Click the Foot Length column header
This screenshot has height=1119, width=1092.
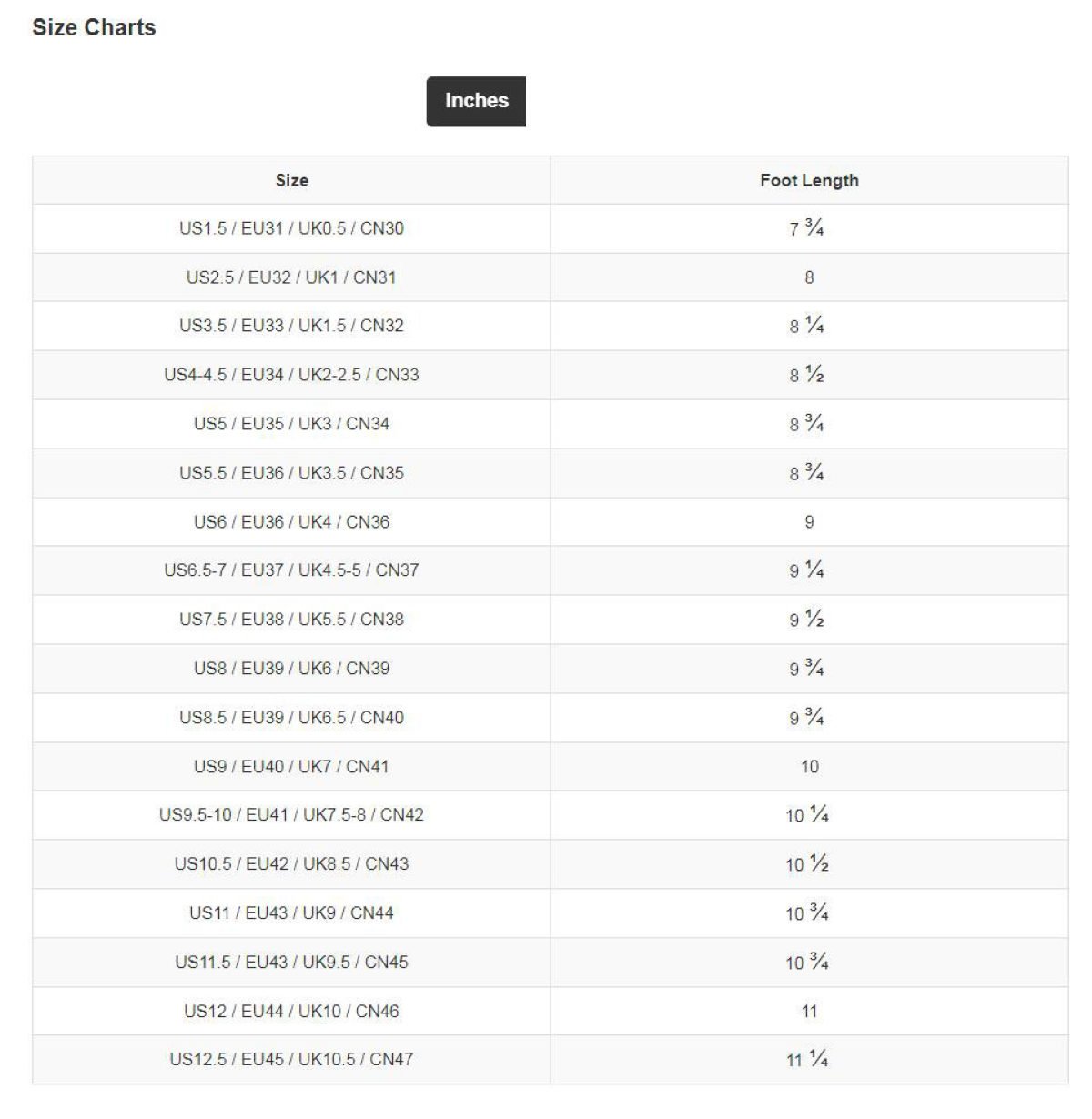click(x=809, y=180)
